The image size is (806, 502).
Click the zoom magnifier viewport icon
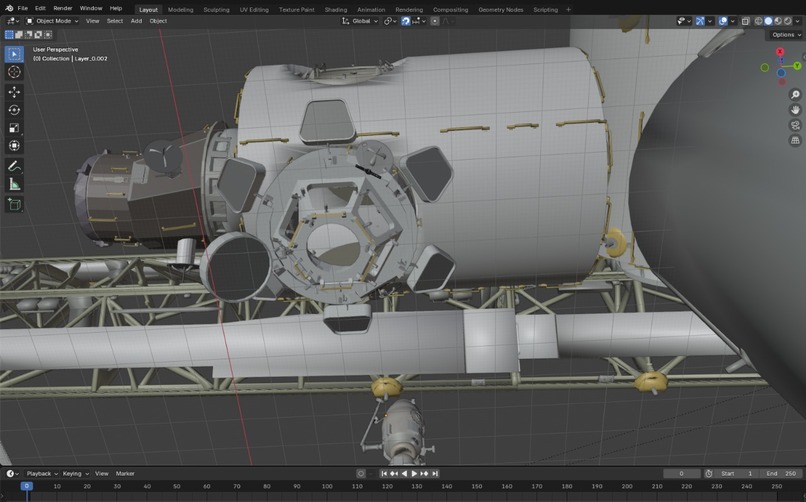pos(795,95)
